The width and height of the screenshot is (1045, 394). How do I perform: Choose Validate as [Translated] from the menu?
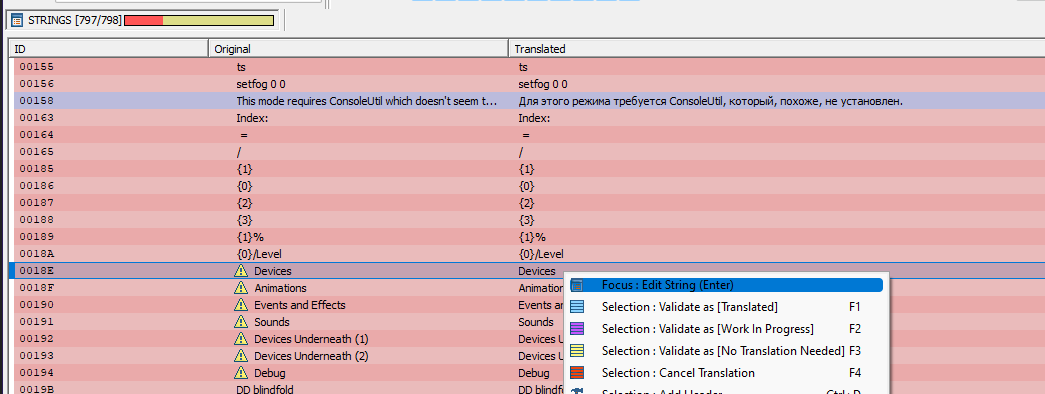pos(726,307)
